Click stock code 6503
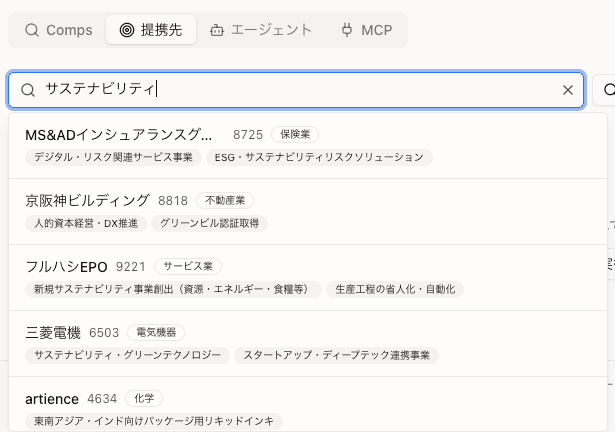 104,333
